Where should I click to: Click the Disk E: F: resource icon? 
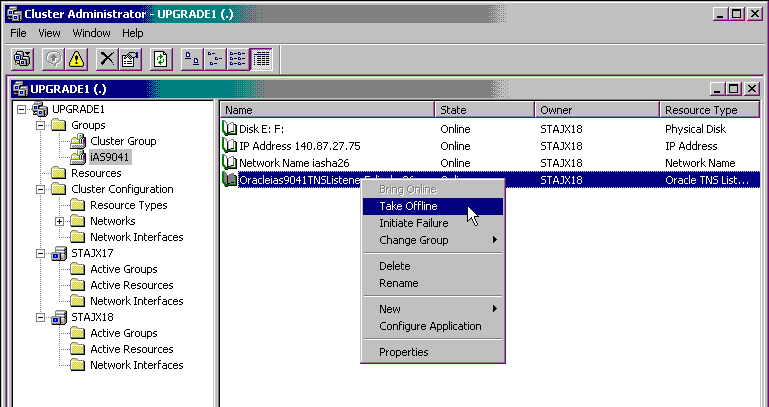(x=229, y=129)
